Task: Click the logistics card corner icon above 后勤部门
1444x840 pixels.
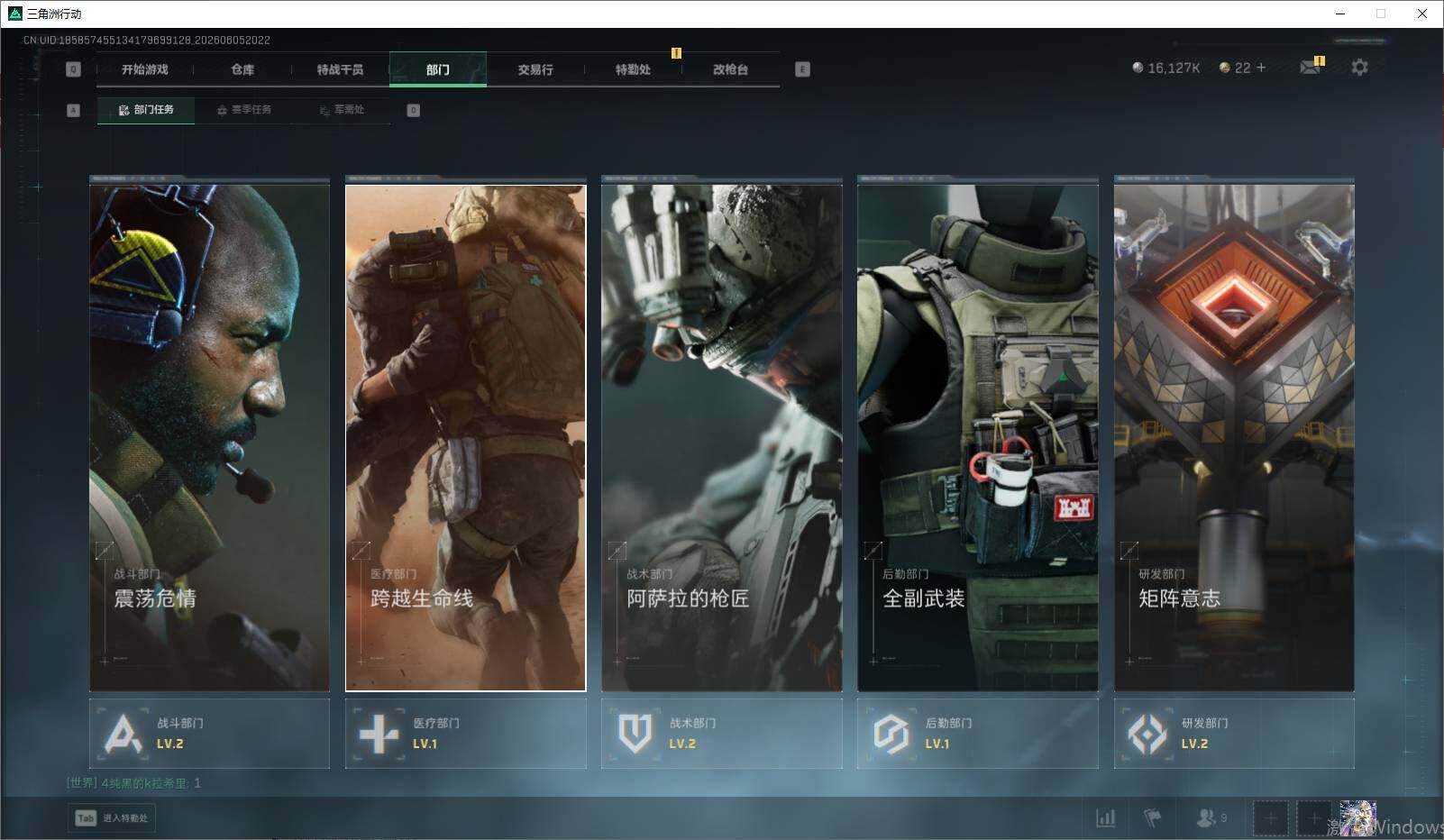Action: click(x=873, y=550)
